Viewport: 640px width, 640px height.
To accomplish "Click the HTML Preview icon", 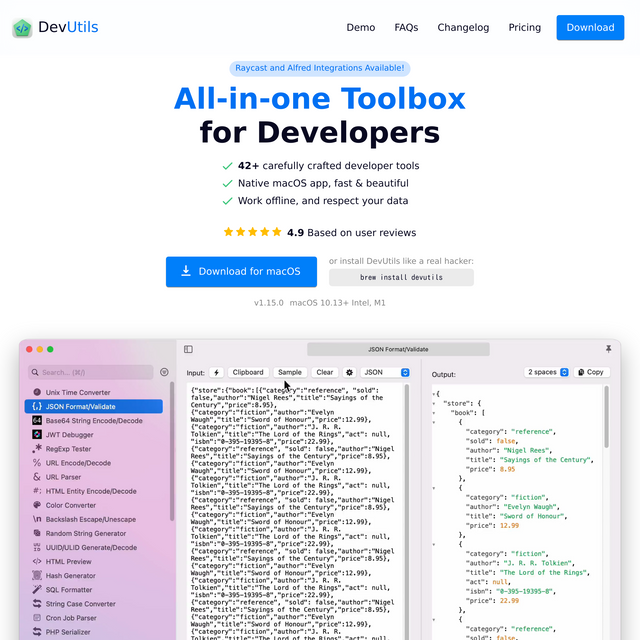I will click(x=37, y=561).
